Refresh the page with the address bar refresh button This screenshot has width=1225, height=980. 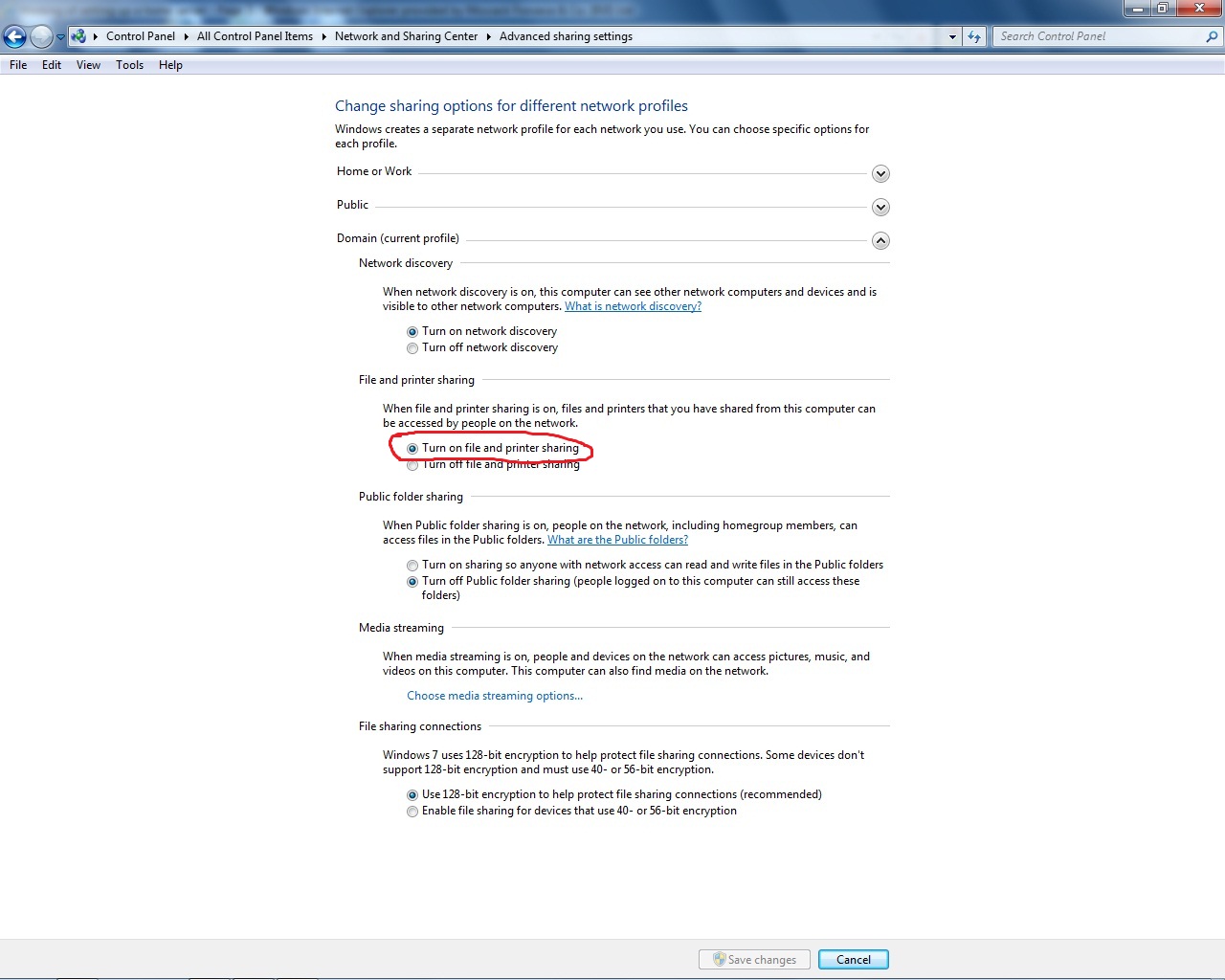pyautogui.click(x=974, y=36)
